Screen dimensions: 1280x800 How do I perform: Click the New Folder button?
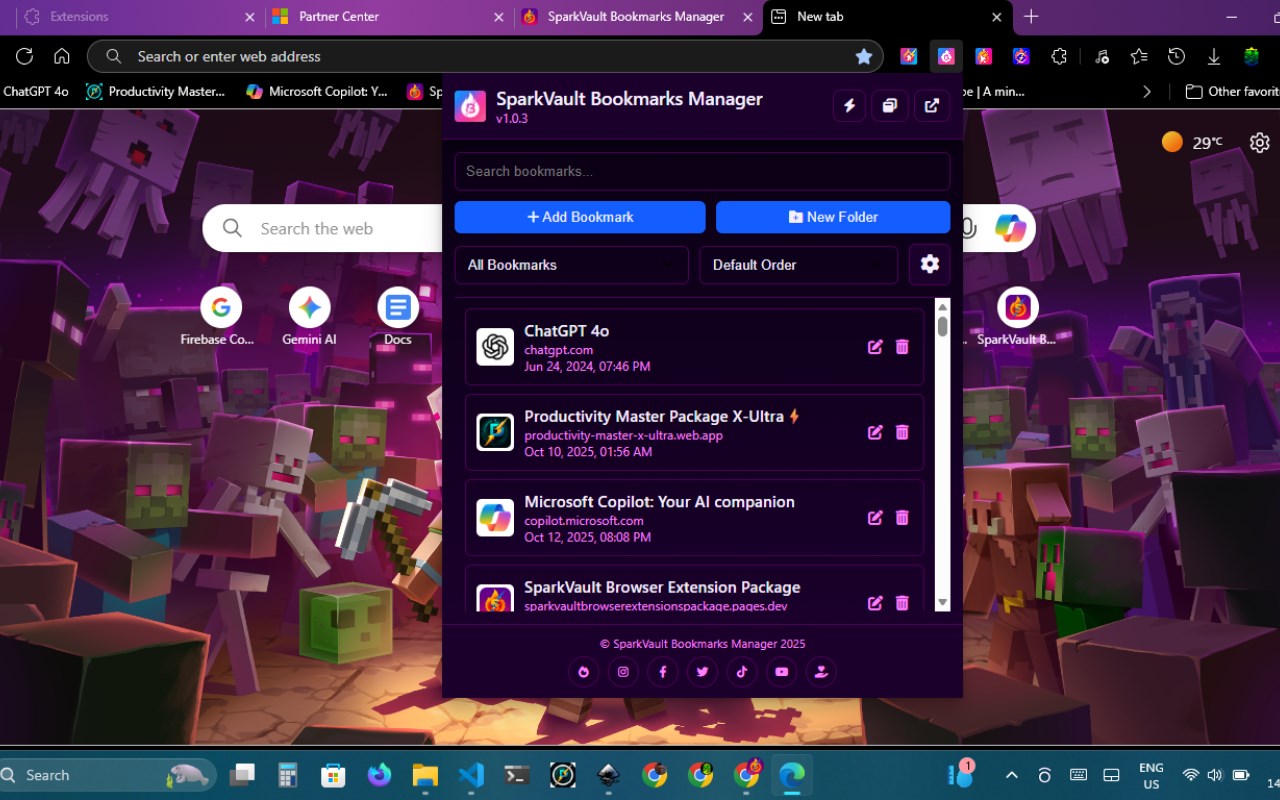coord(833,217)
